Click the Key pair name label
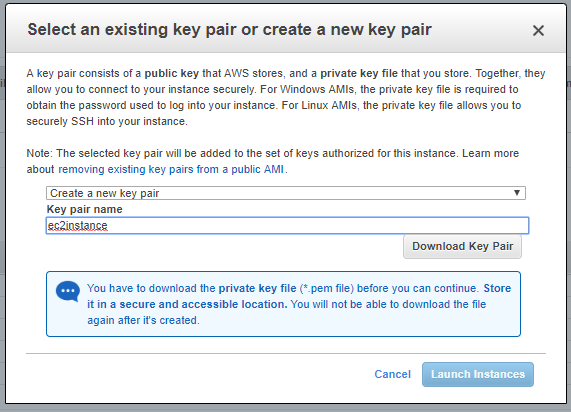The image size is (571, 412). (84, 209)
